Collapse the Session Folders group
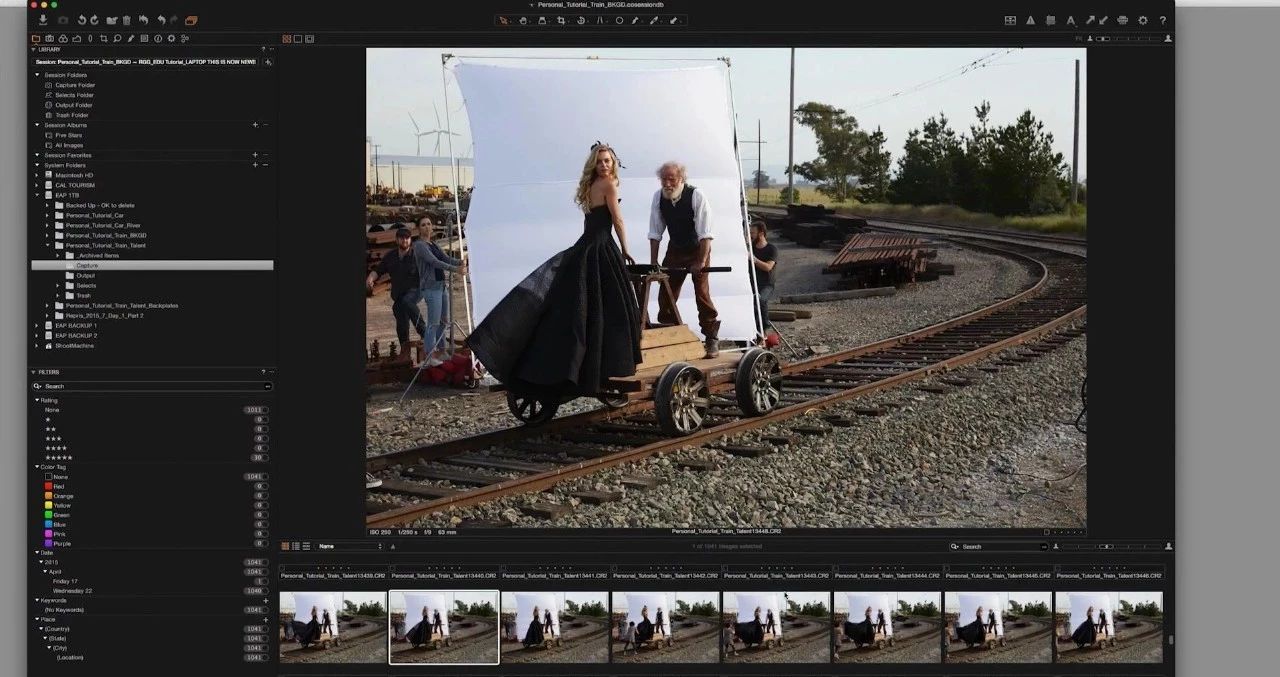The height and width of the screenshot is (677, 1280). [38, 75]
